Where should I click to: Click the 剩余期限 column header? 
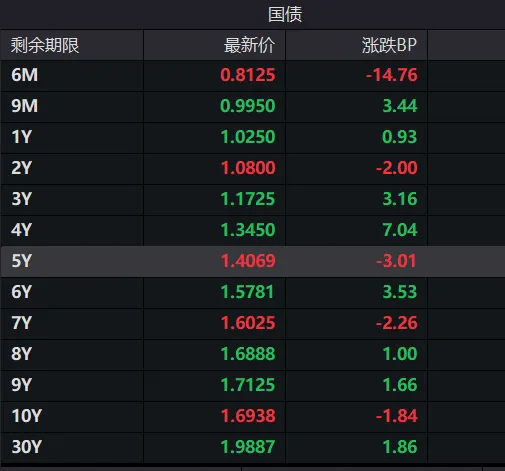click(45, 45)
